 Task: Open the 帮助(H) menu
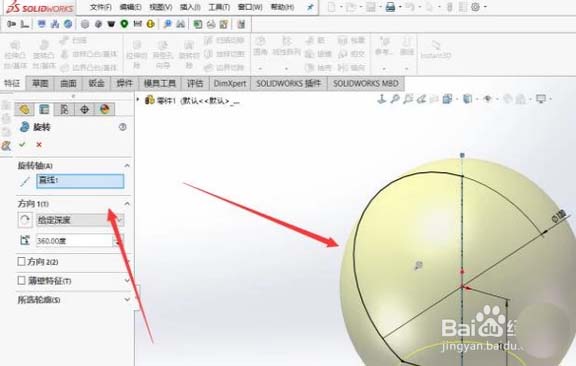pos(282,7)
